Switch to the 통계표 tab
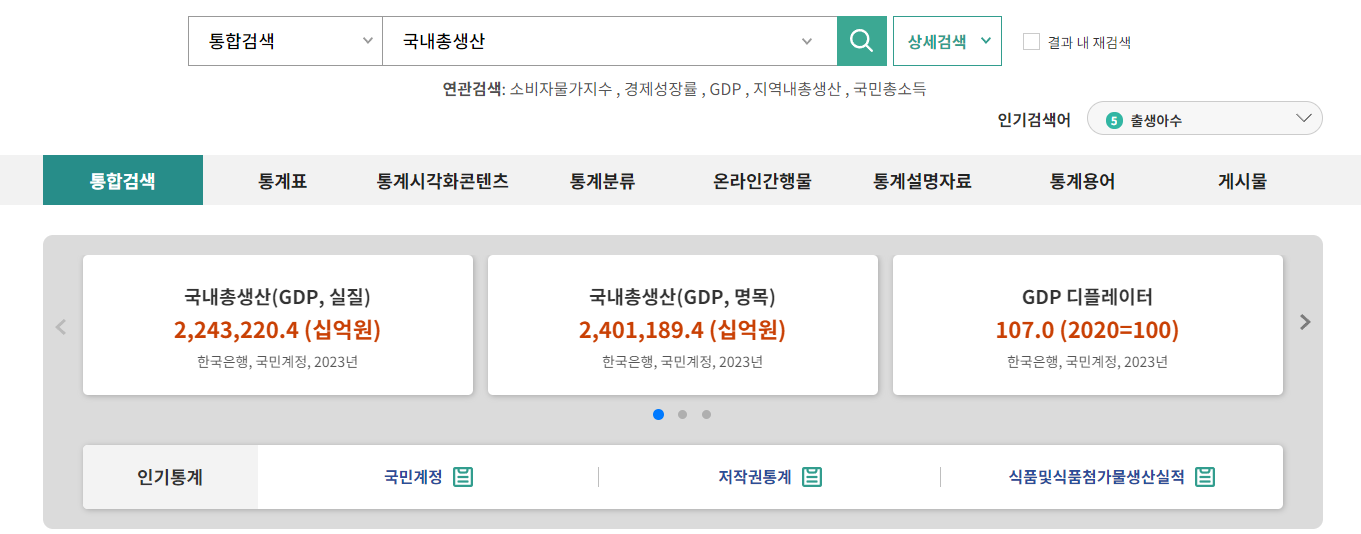Viewport: 1361px width, 534px height. pyautogui.click(x=282, y=180)
